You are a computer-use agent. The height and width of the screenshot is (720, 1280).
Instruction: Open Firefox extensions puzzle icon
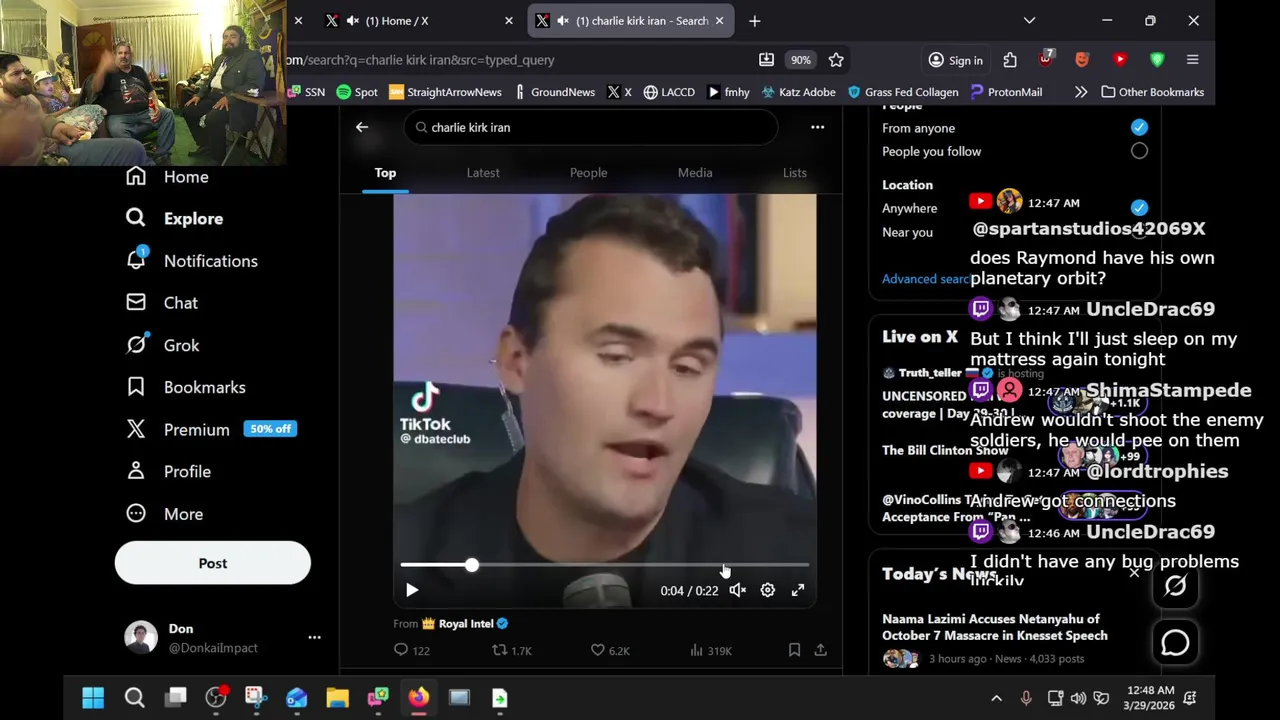(1010, 60)
